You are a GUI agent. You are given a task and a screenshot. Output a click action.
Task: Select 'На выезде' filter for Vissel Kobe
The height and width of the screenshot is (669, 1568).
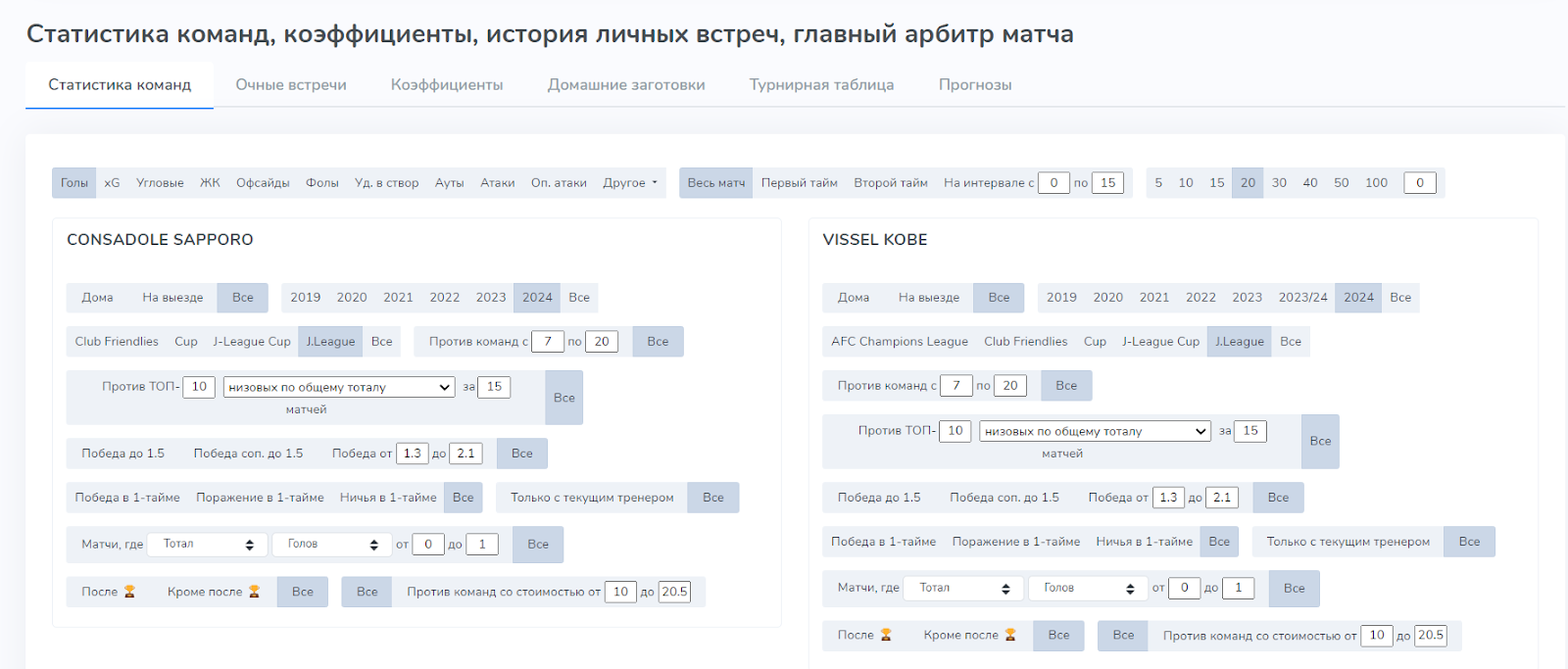[x=928, y=298]
